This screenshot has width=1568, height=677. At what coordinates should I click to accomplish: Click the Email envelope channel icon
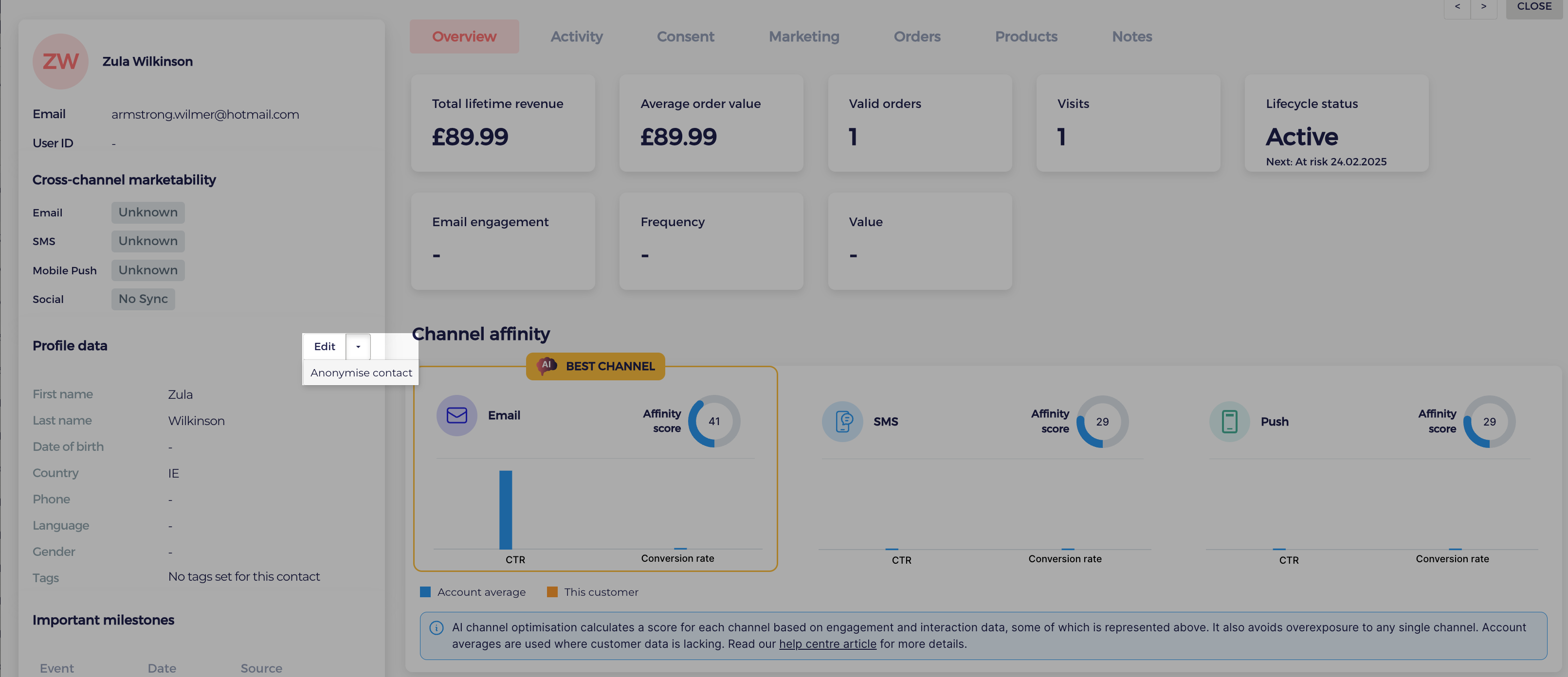(456, 415)
